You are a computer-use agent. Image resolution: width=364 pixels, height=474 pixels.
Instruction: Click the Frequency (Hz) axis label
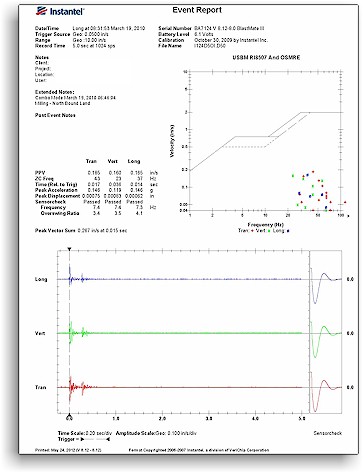tap(266, 225)
